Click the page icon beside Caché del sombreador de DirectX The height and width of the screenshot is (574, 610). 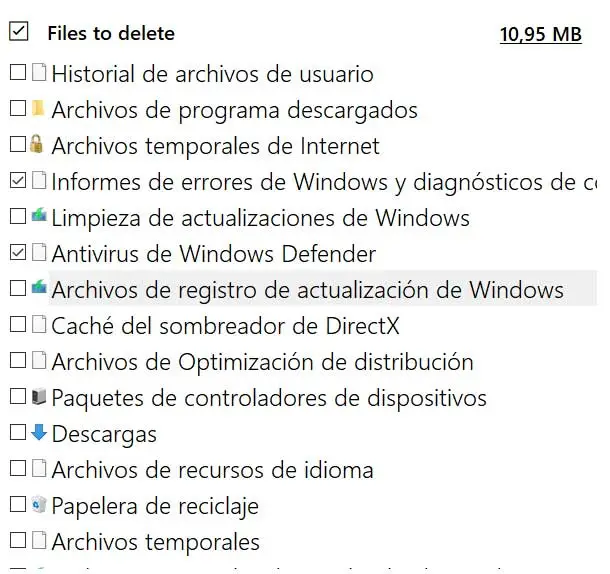38,325
